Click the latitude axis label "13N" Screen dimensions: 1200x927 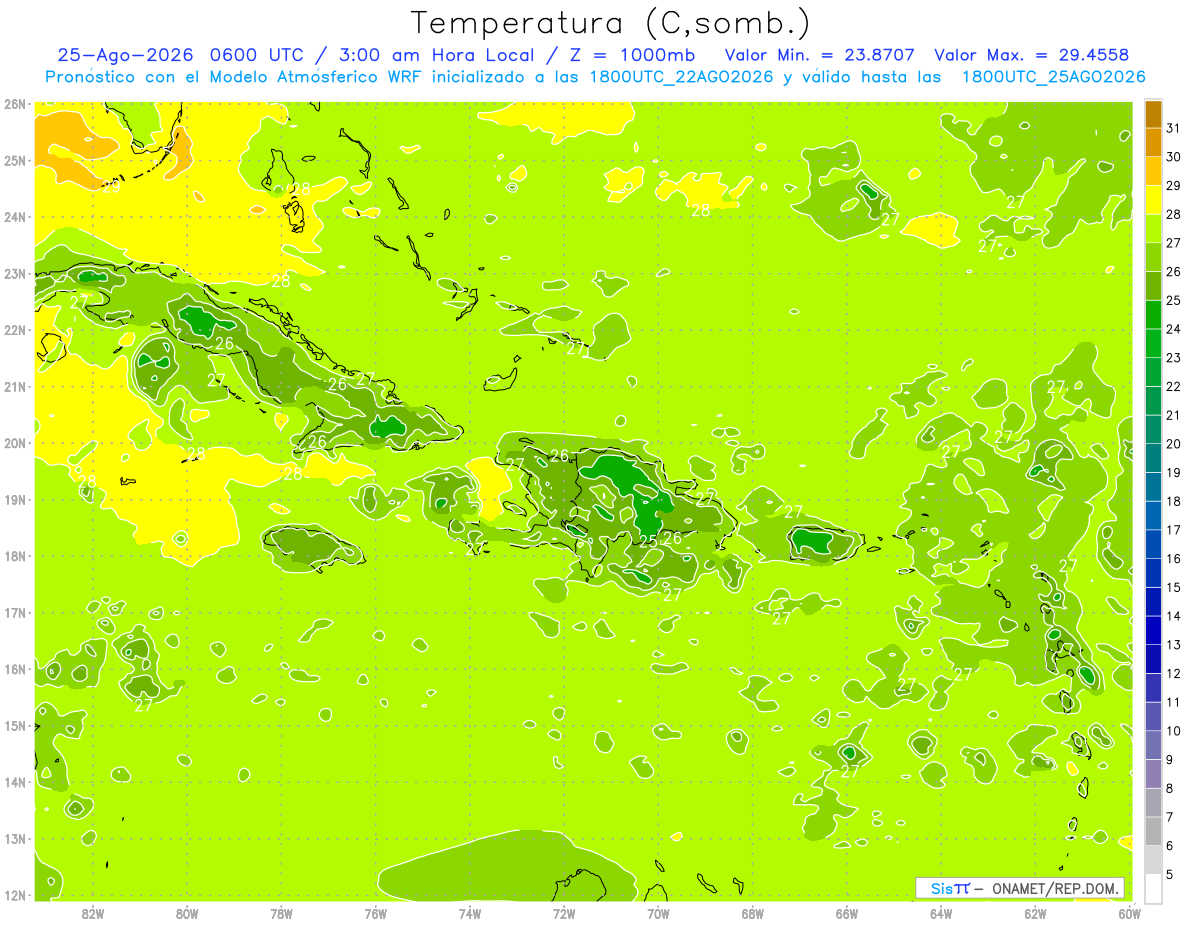pyautogui.click(x=14, y=839)
